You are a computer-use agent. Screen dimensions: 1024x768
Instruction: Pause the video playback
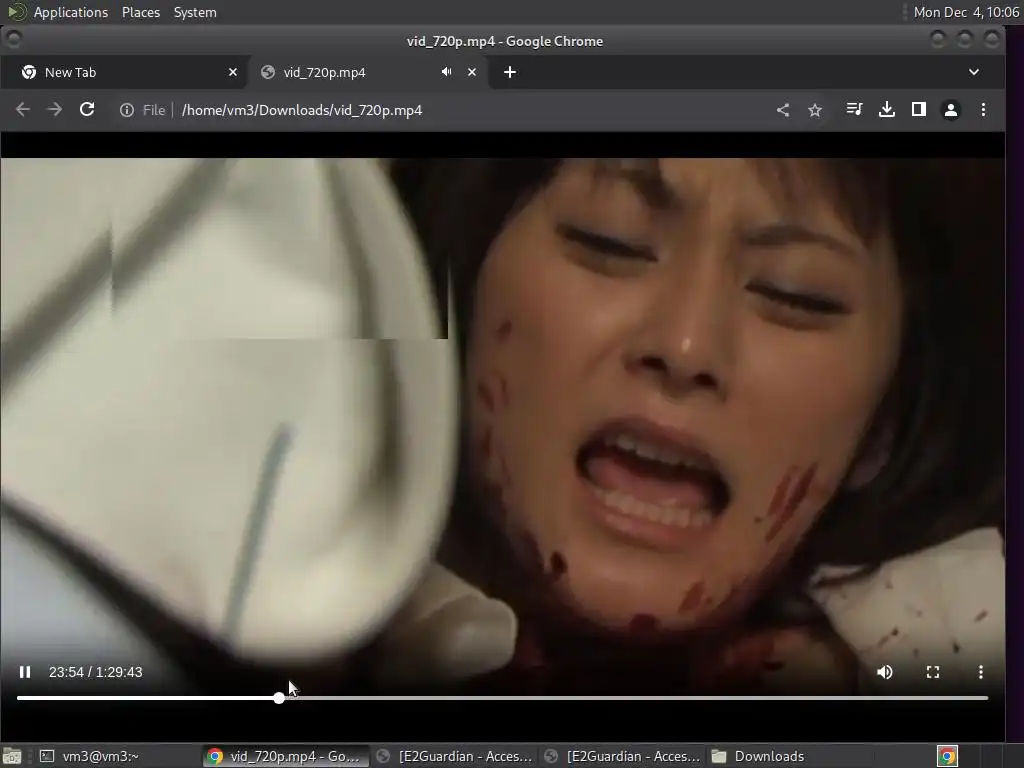pos(25,672)
